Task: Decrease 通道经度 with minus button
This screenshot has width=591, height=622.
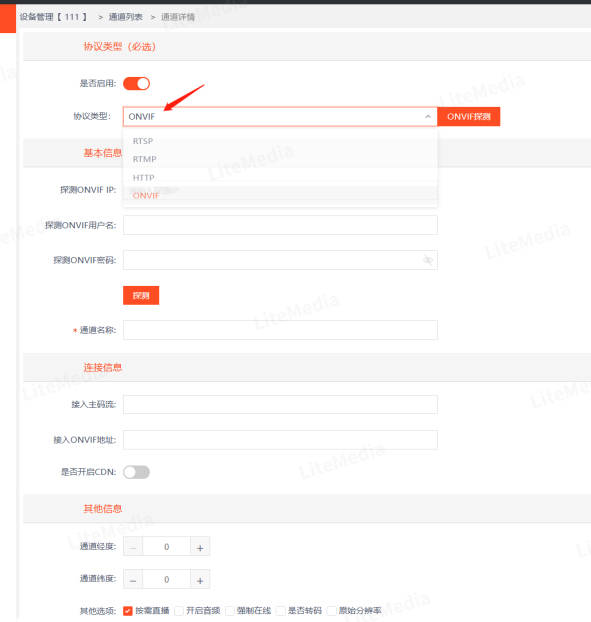Action: point(133,547)
